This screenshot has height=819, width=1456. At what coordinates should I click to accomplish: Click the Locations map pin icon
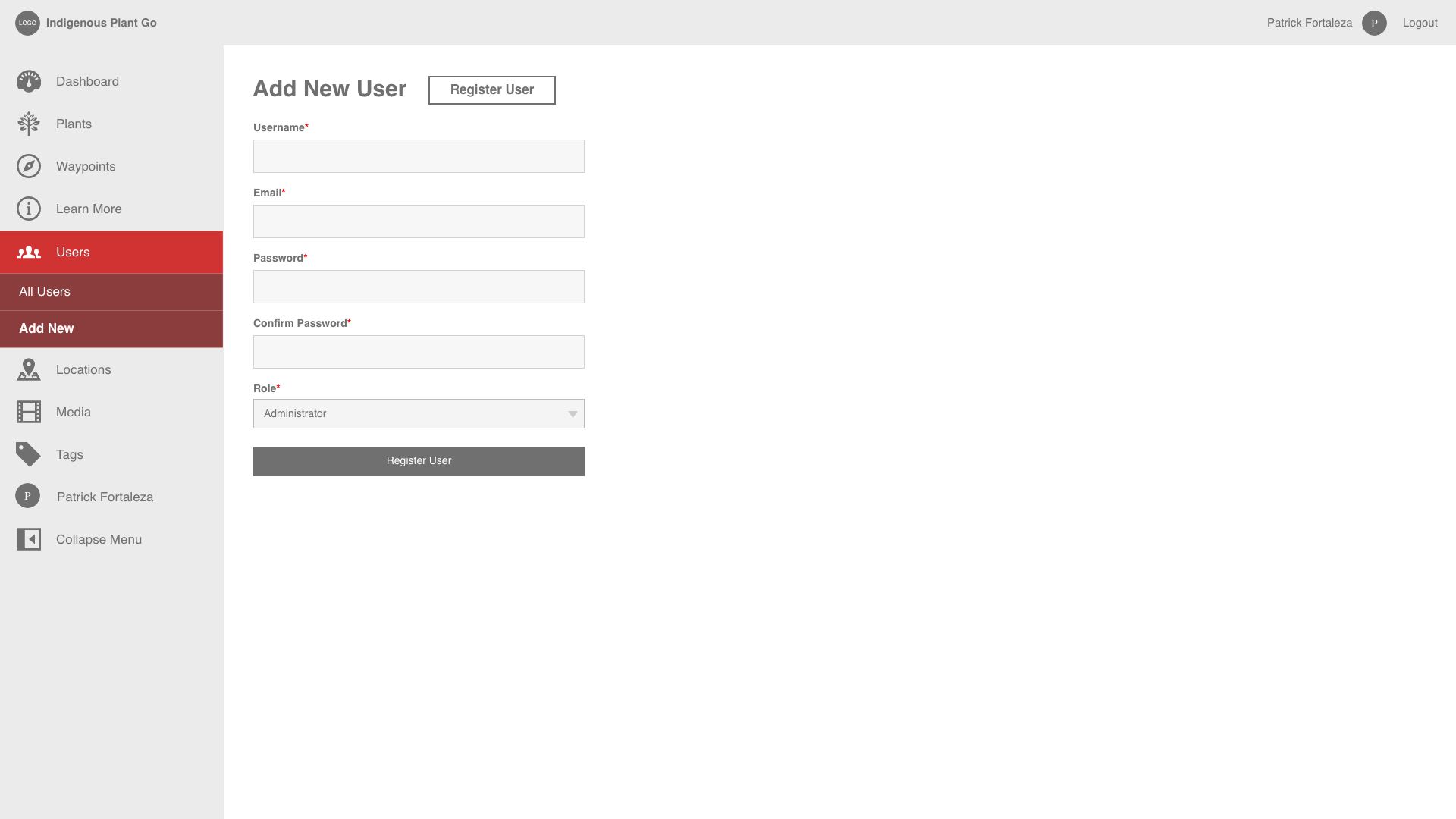click(29, 369)
